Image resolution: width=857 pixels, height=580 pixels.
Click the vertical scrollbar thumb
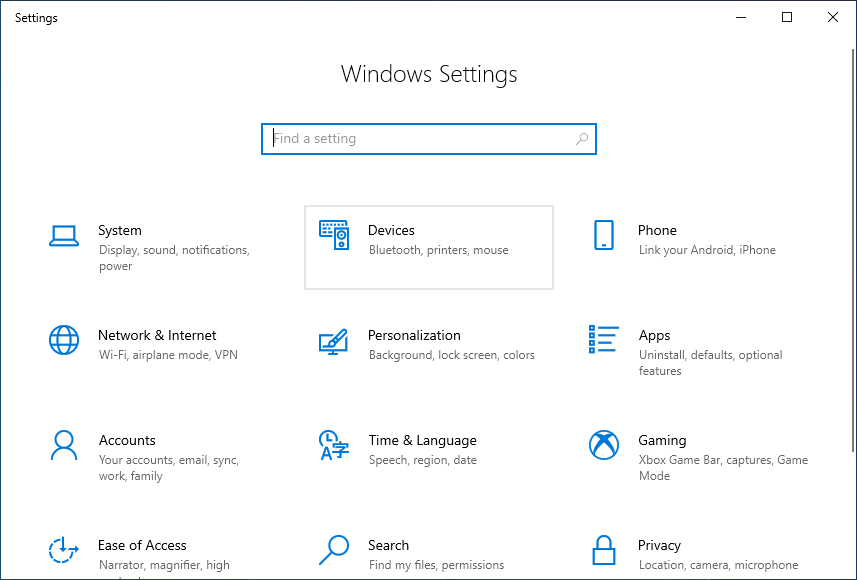coord(853,250)
